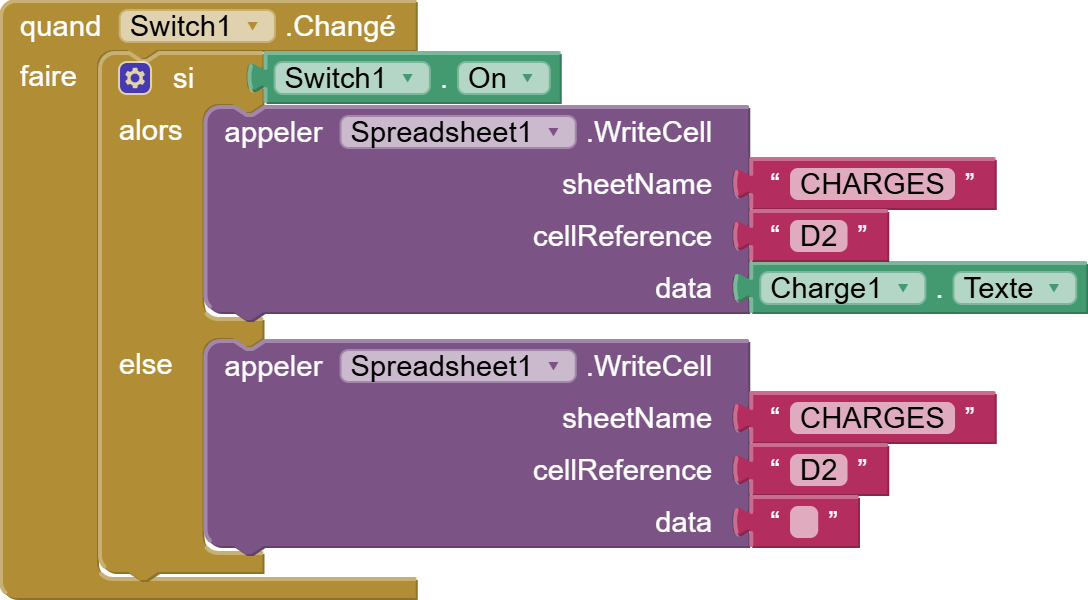
Task: Open first Spreadsheet1 component dropdown
Action: [457, 132]
